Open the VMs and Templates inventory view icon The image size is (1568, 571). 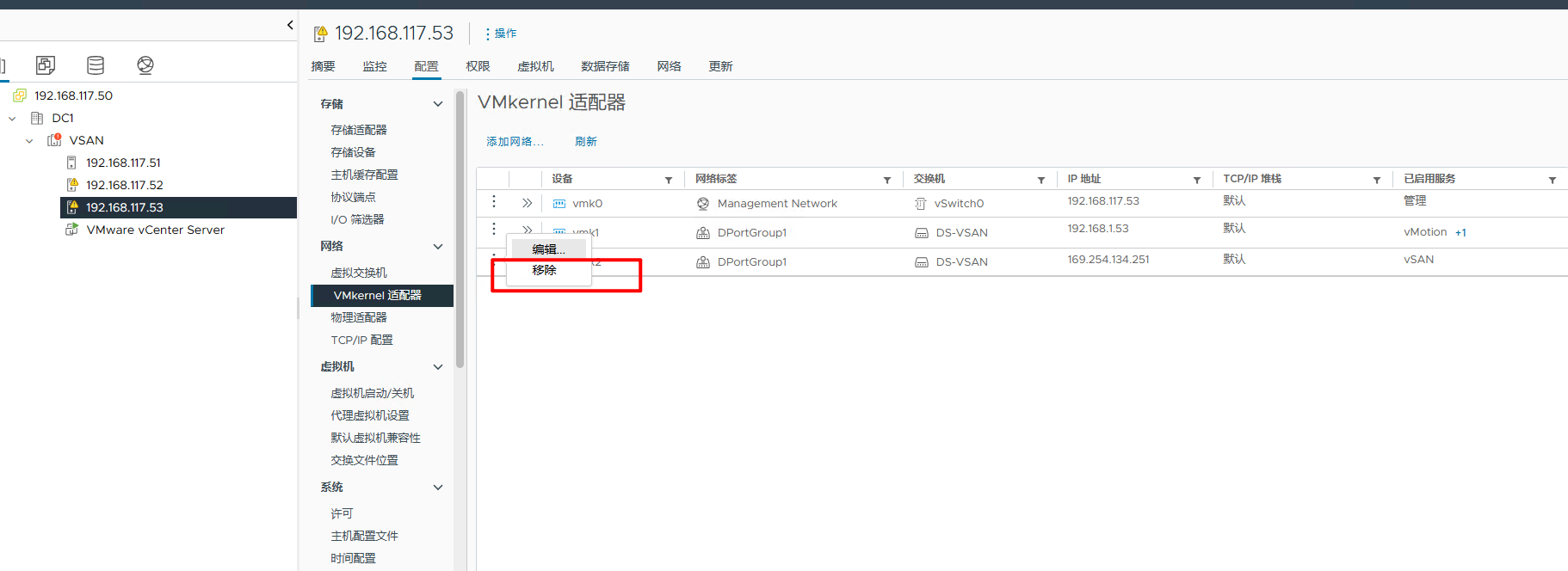coord(46,64)
